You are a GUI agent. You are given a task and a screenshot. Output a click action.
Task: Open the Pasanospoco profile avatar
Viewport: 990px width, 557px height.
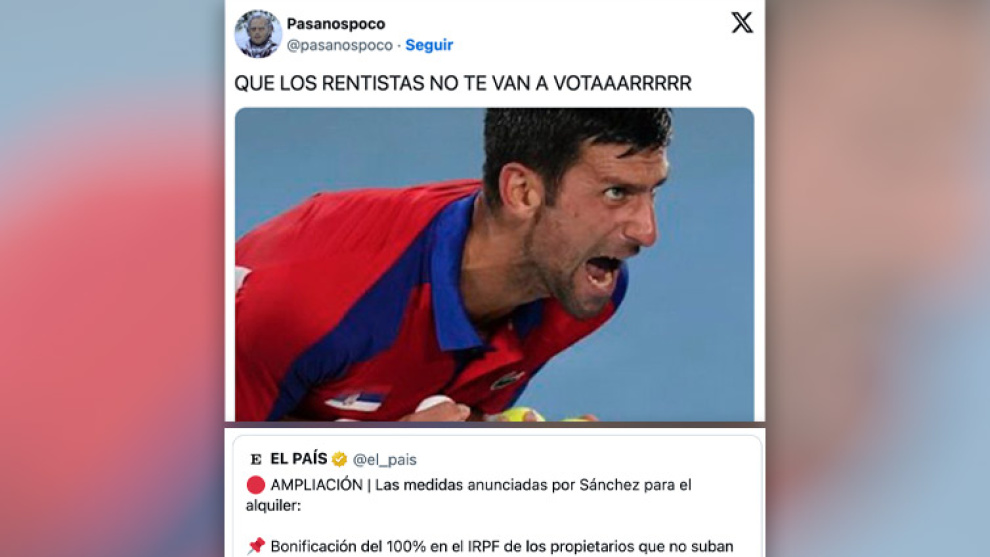click(258, 34)
